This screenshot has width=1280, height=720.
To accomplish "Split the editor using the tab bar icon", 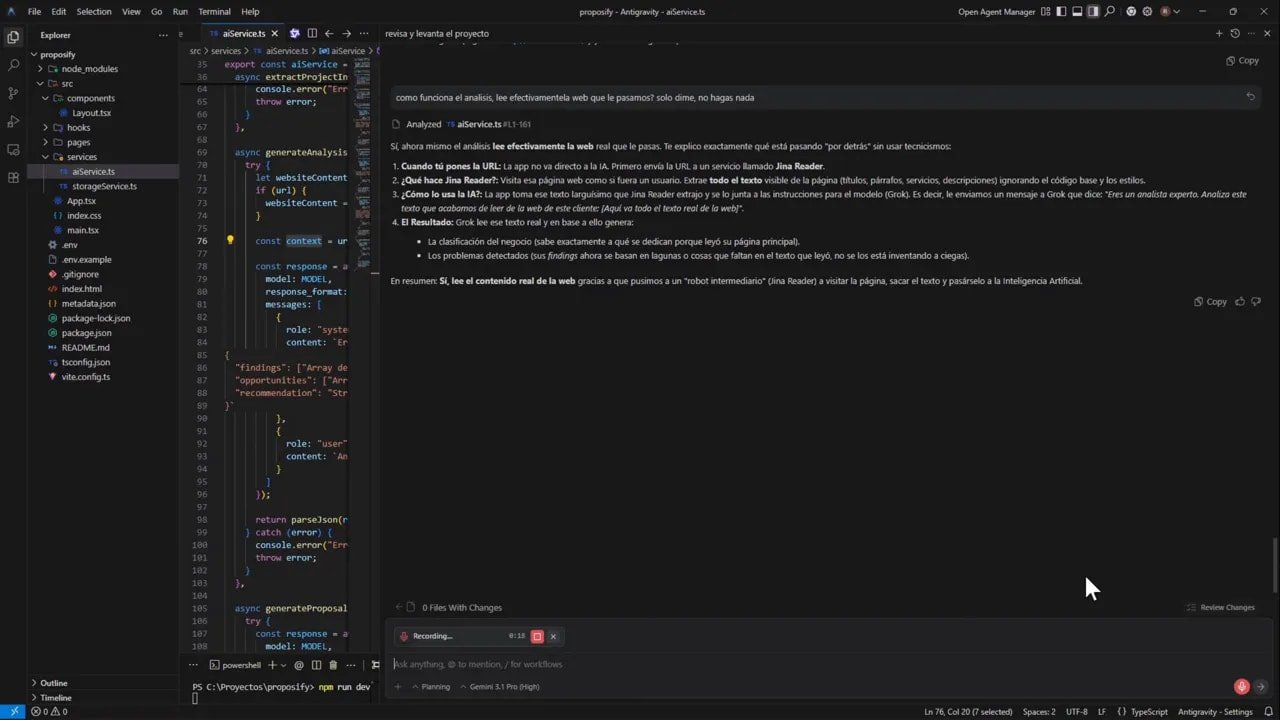I will [312, 33].
